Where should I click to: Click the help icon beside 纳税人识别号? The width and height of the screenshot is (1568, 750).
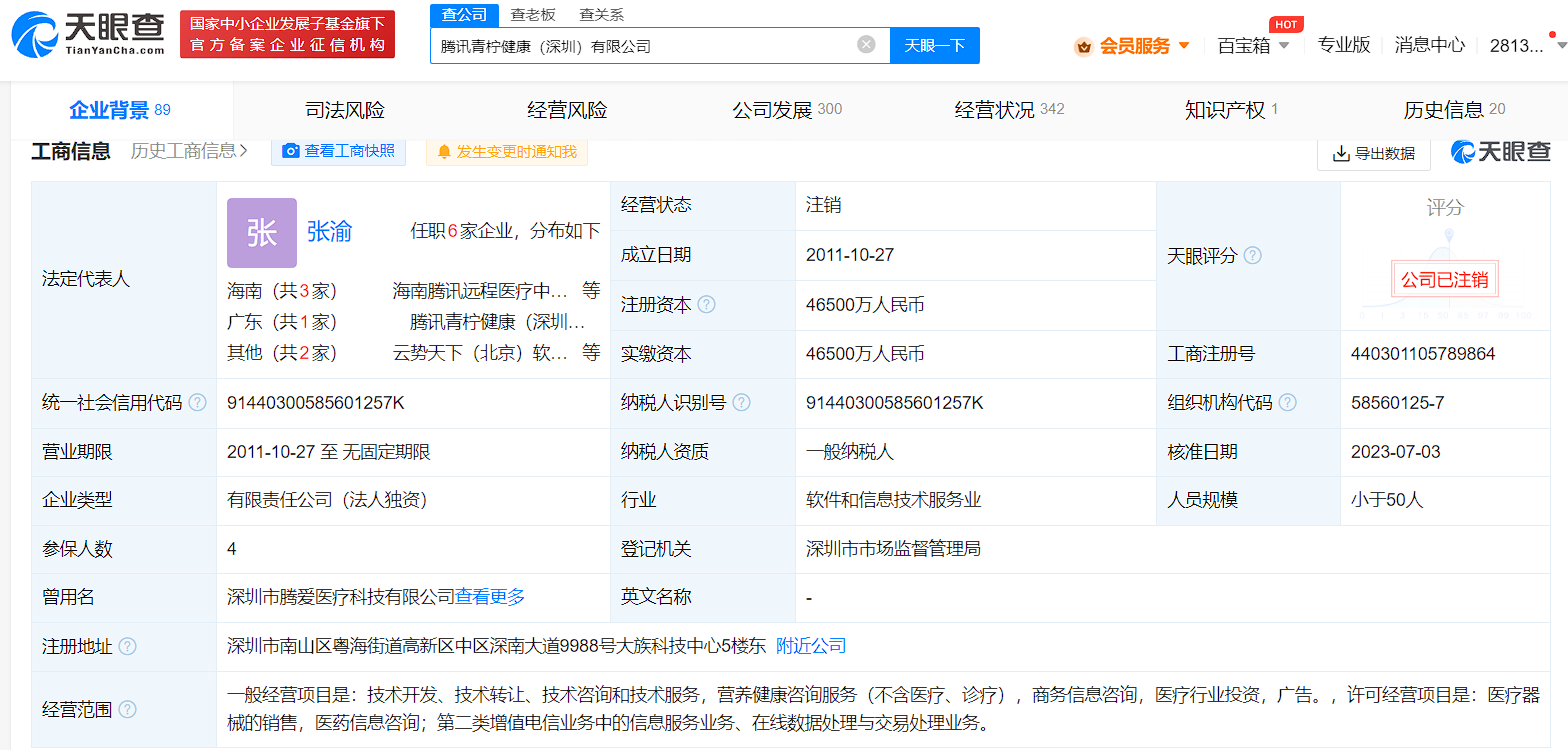(x=741, y=402)
